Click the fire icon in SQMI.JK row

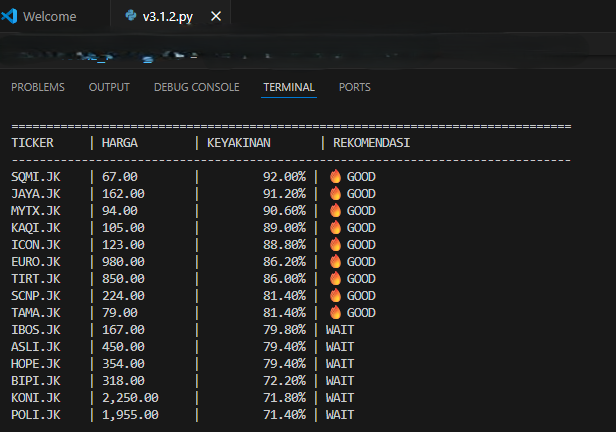[335, 177]
